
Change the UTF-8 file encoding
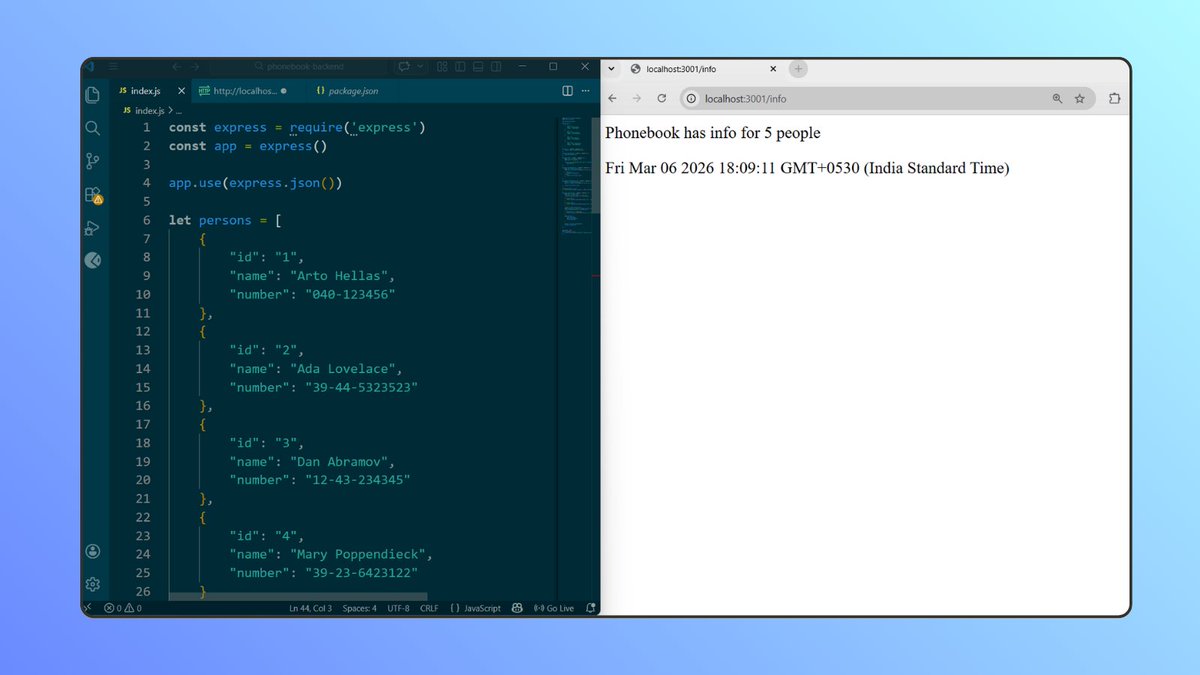pos(398,608)
